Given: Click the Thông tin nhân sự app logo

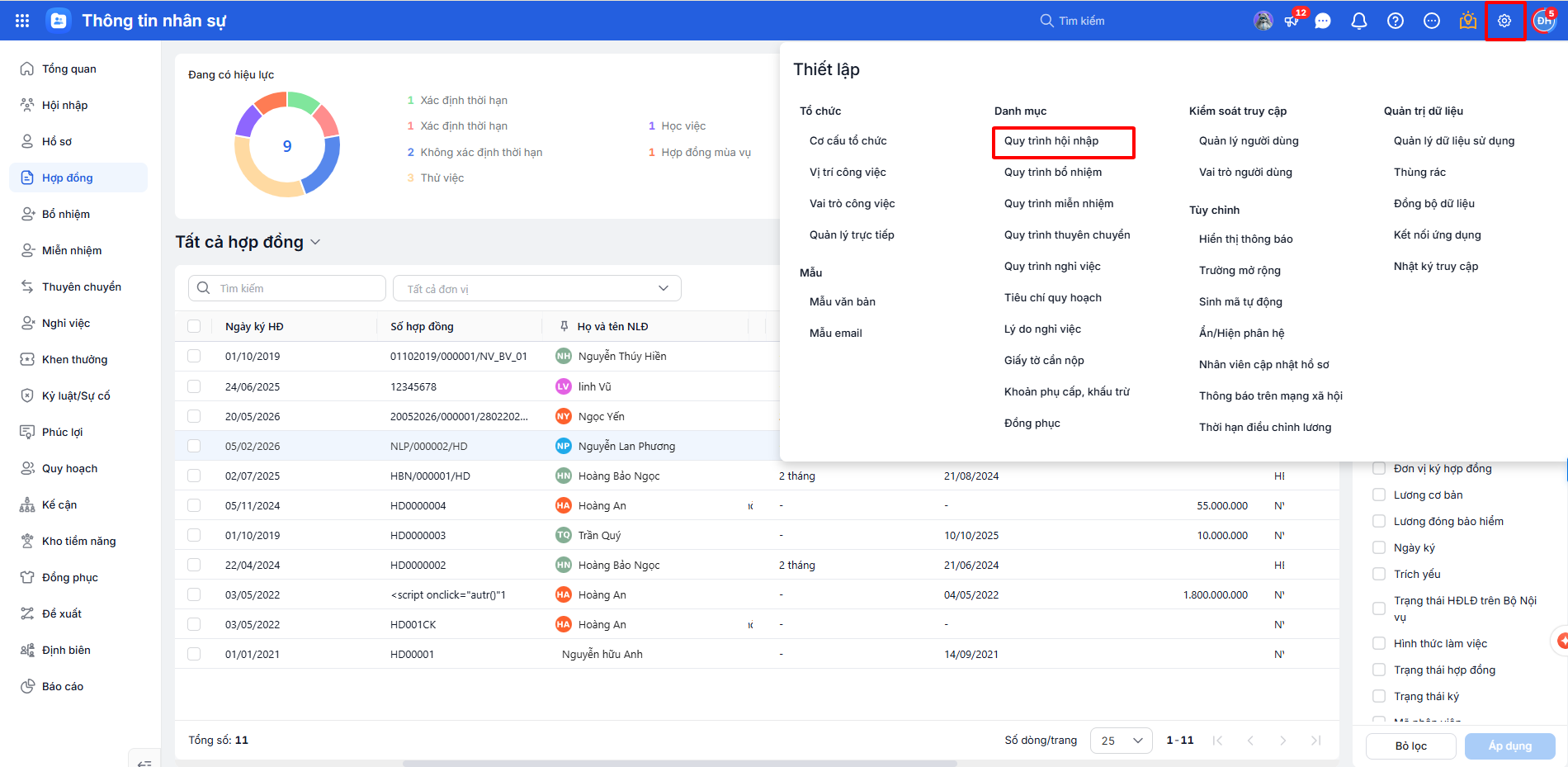Looking at the screenshot, I should [x=59, y=21].
